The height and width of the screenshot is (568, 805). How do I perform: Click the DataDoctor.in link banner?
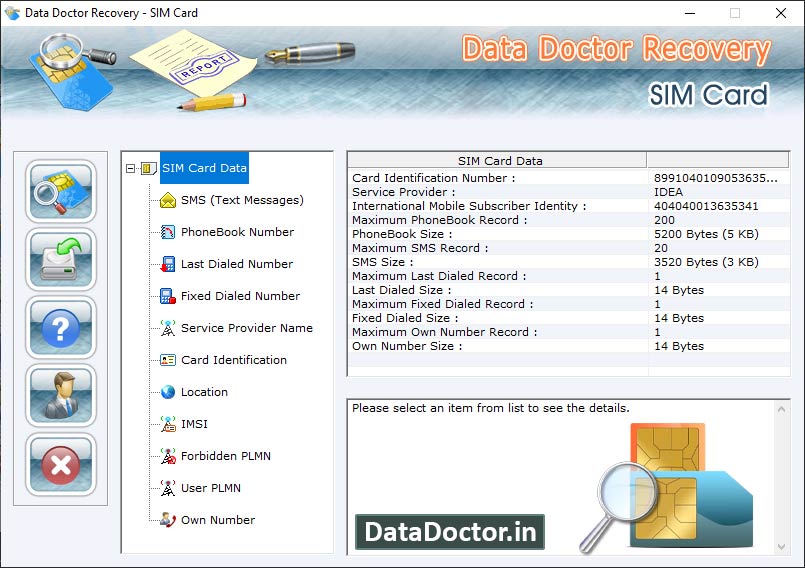click(x=450, y=532)
